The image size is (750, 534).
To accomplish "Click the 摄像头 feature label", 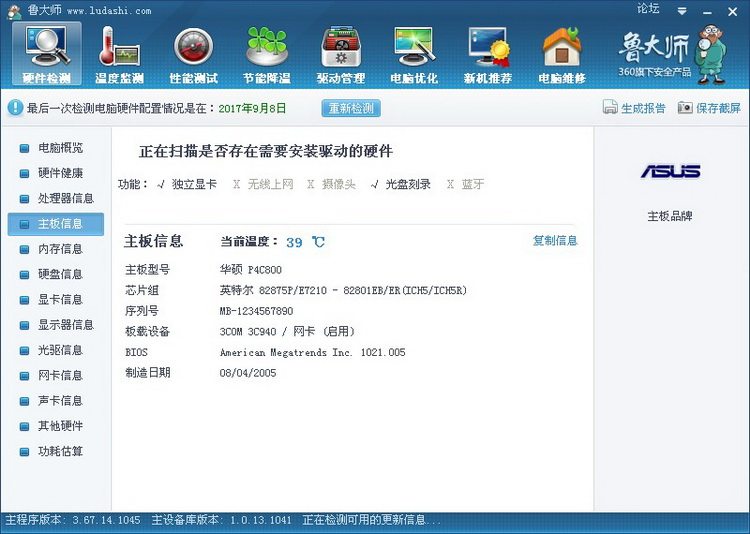I will tap(339, 184).
